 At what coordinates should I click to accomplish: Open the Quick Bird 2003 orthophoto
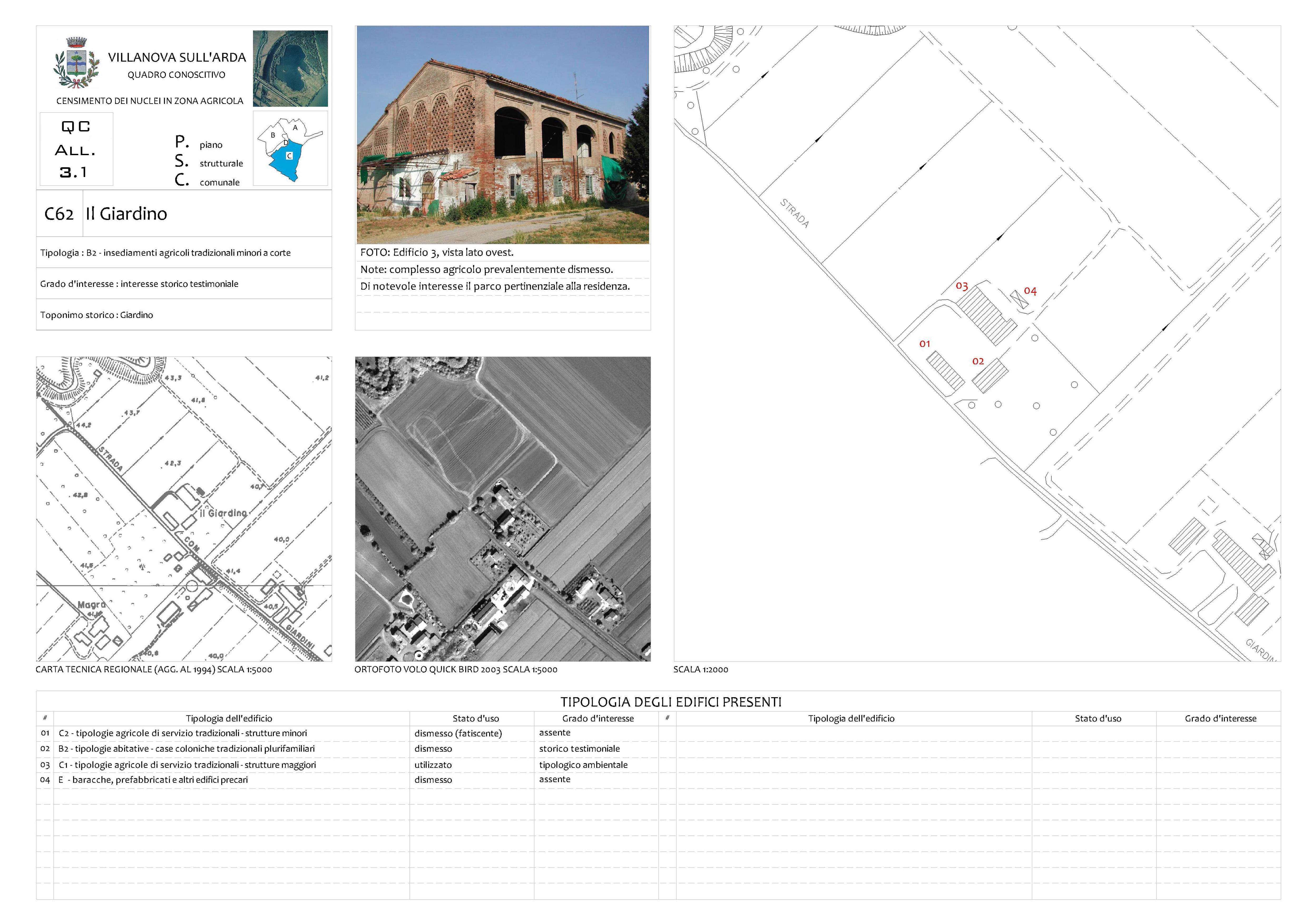[x=503, y=509]
